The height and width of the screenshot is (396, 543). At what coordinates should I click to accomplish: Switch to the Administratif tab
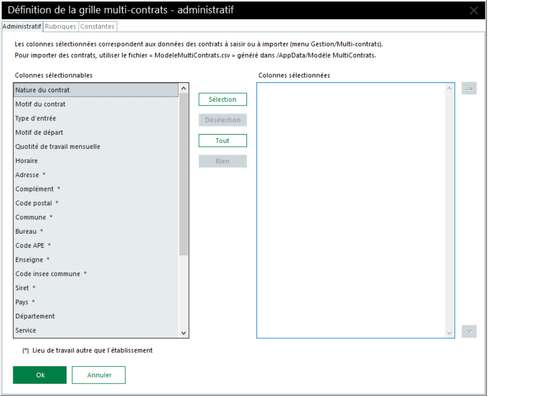22,26
